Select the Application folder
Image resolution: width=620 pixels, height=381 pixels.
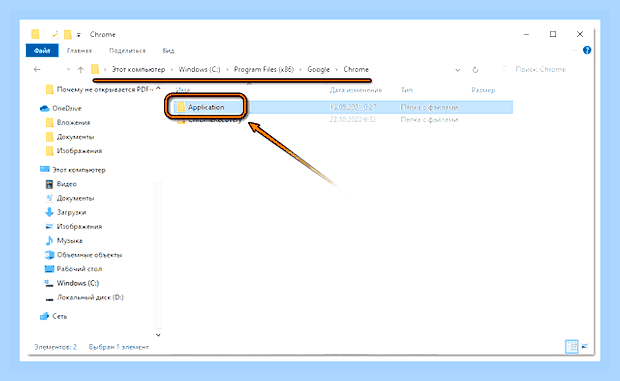click(x=206, y=107)
